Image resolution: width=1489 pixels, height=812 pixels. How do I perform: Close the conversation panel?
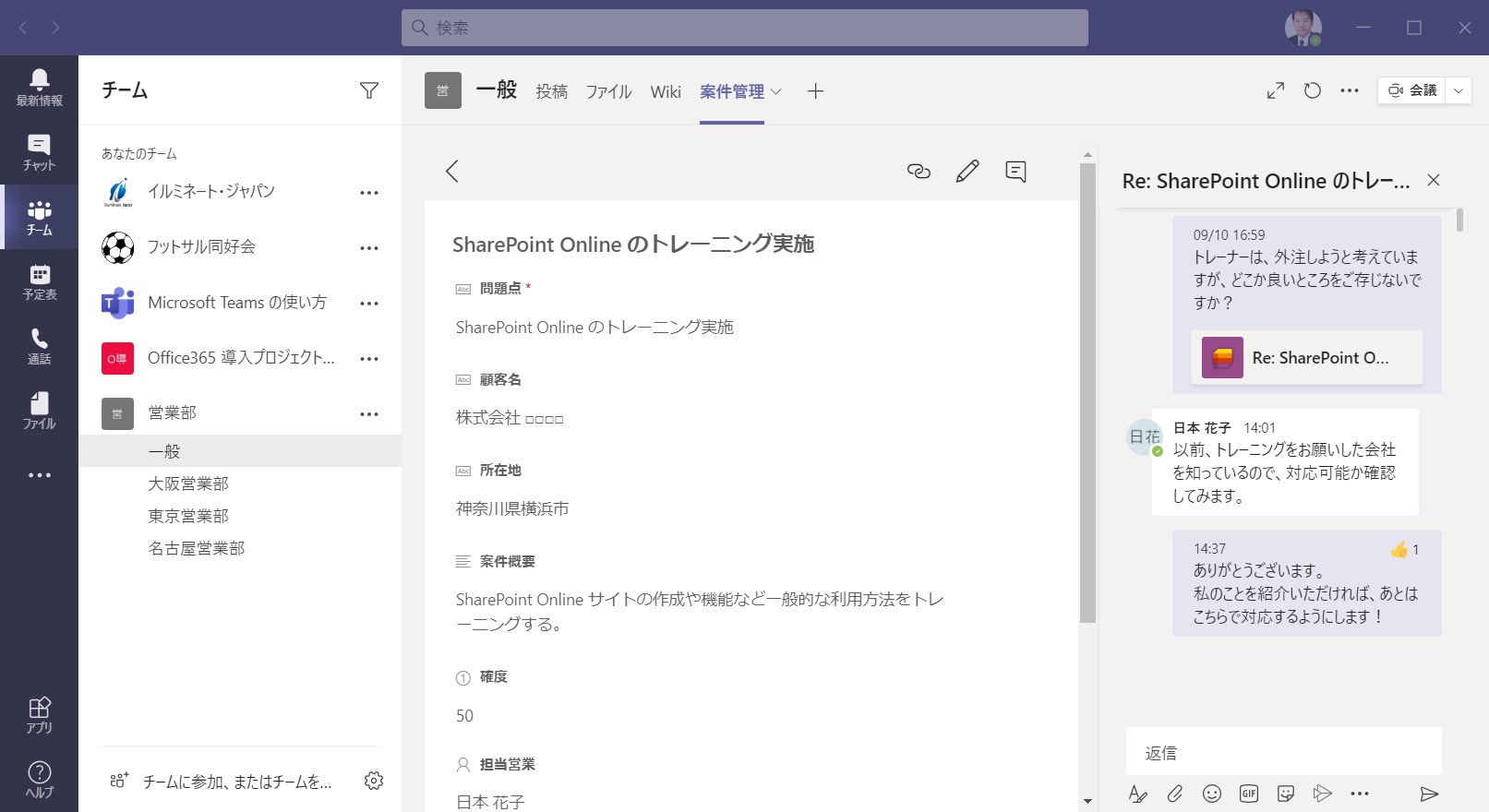(1434, 180)
